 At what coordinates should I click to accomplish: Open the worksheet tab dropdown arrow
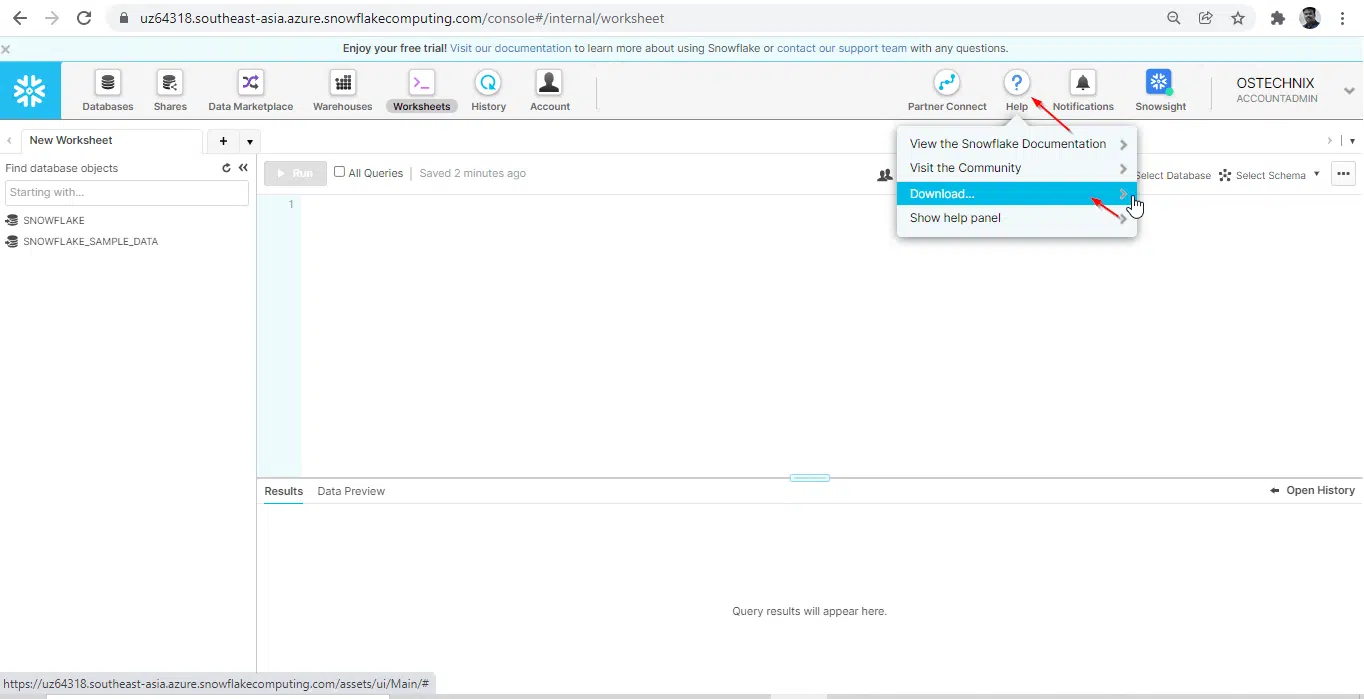249,142
